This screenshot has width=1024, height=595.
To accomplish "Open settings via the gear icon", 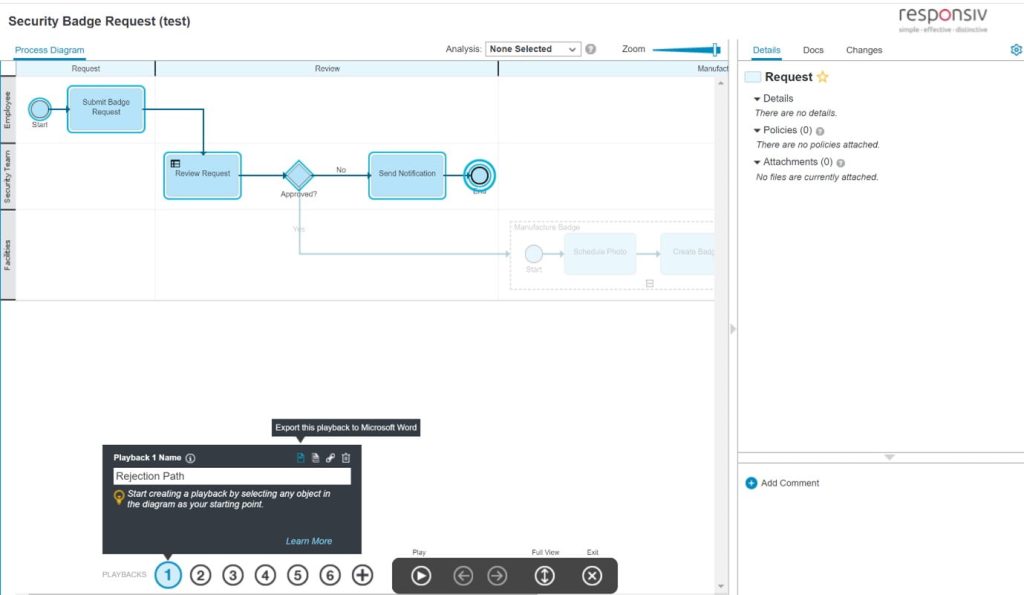I will [1016, 49].
